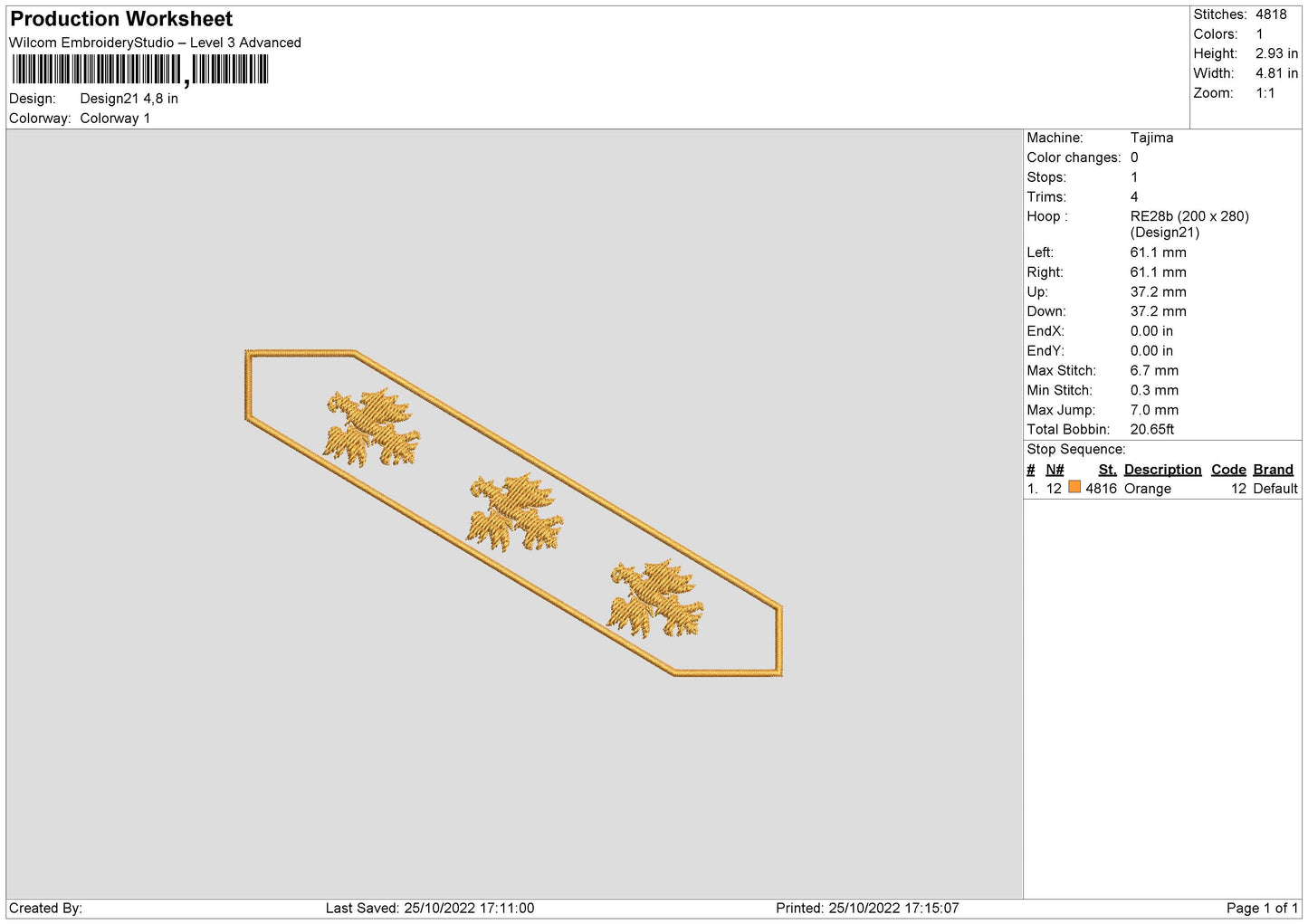Image resolution: width=1308 pixels, height=924 pixels.
Task: Click the Last Saved timestamp
Action: 430,909
